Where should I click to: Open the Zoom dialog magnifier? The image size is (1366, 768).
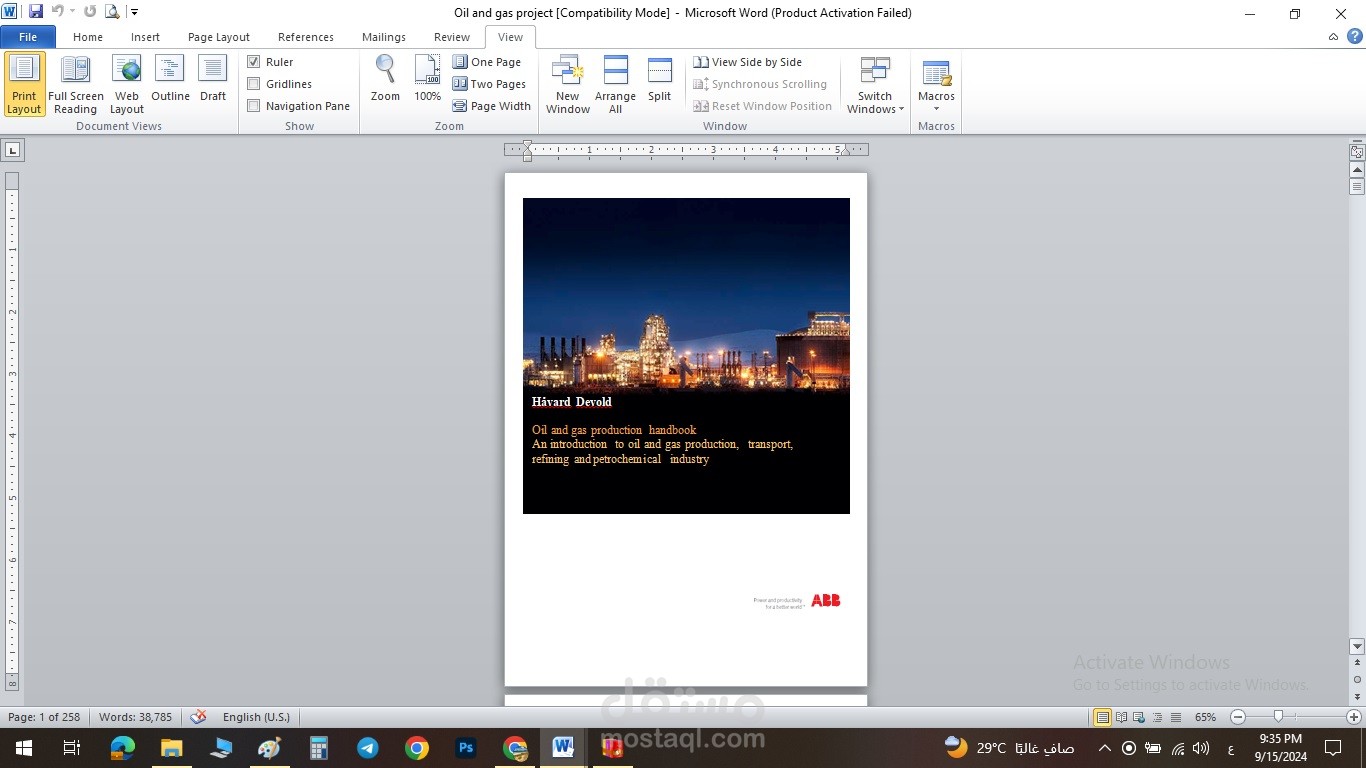click(x=385, y=80)
